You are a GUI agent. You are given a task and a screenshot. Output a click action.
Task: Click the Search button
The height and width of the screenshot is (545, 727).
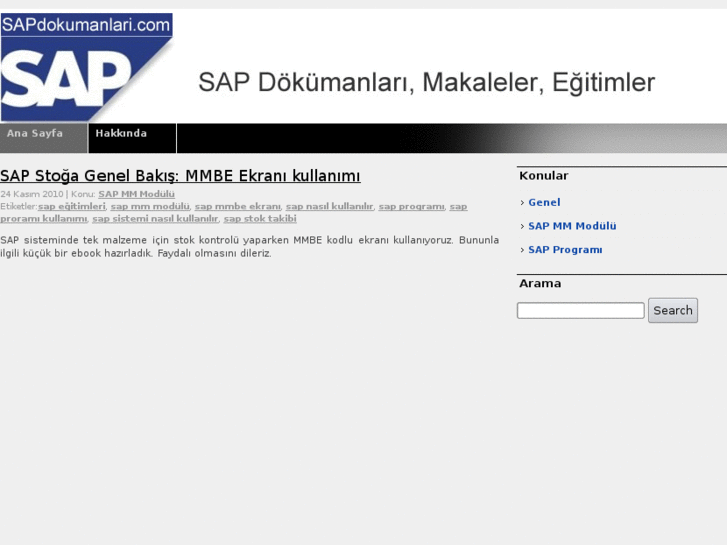click(673, 310)
